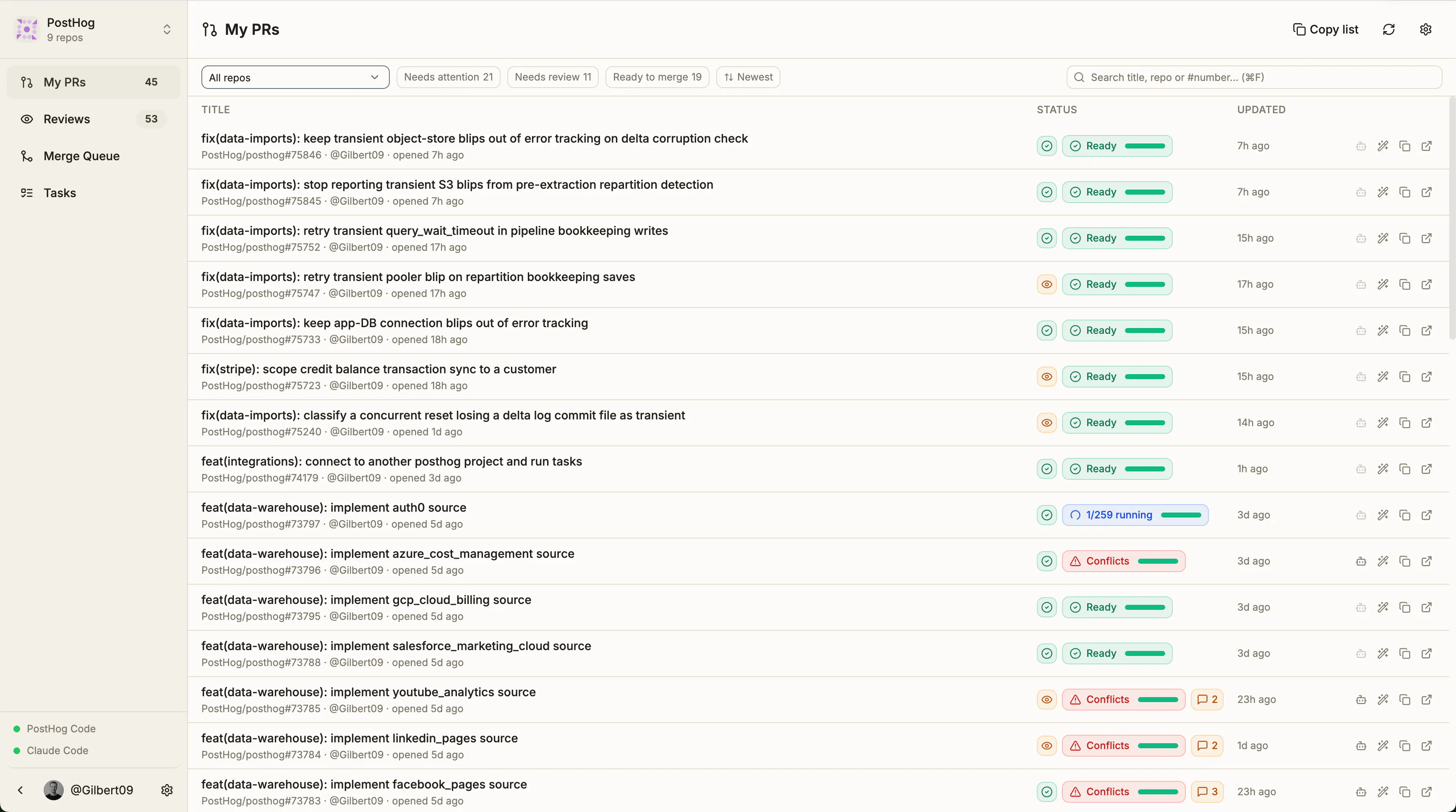
Task: Copy PR #75723 using the copy icon
Action: [1404, 376]
